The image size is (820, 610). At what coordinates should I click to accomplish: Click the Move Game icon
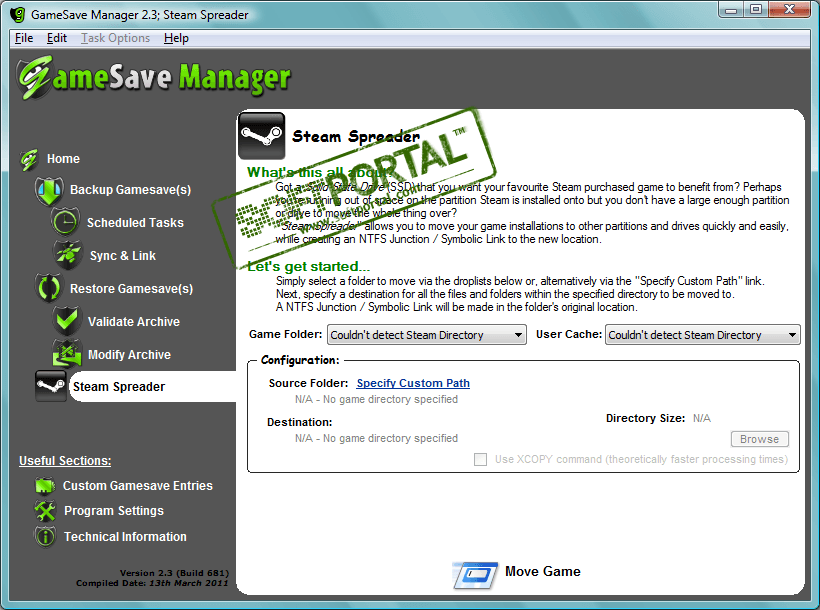(x=474, y=574)
